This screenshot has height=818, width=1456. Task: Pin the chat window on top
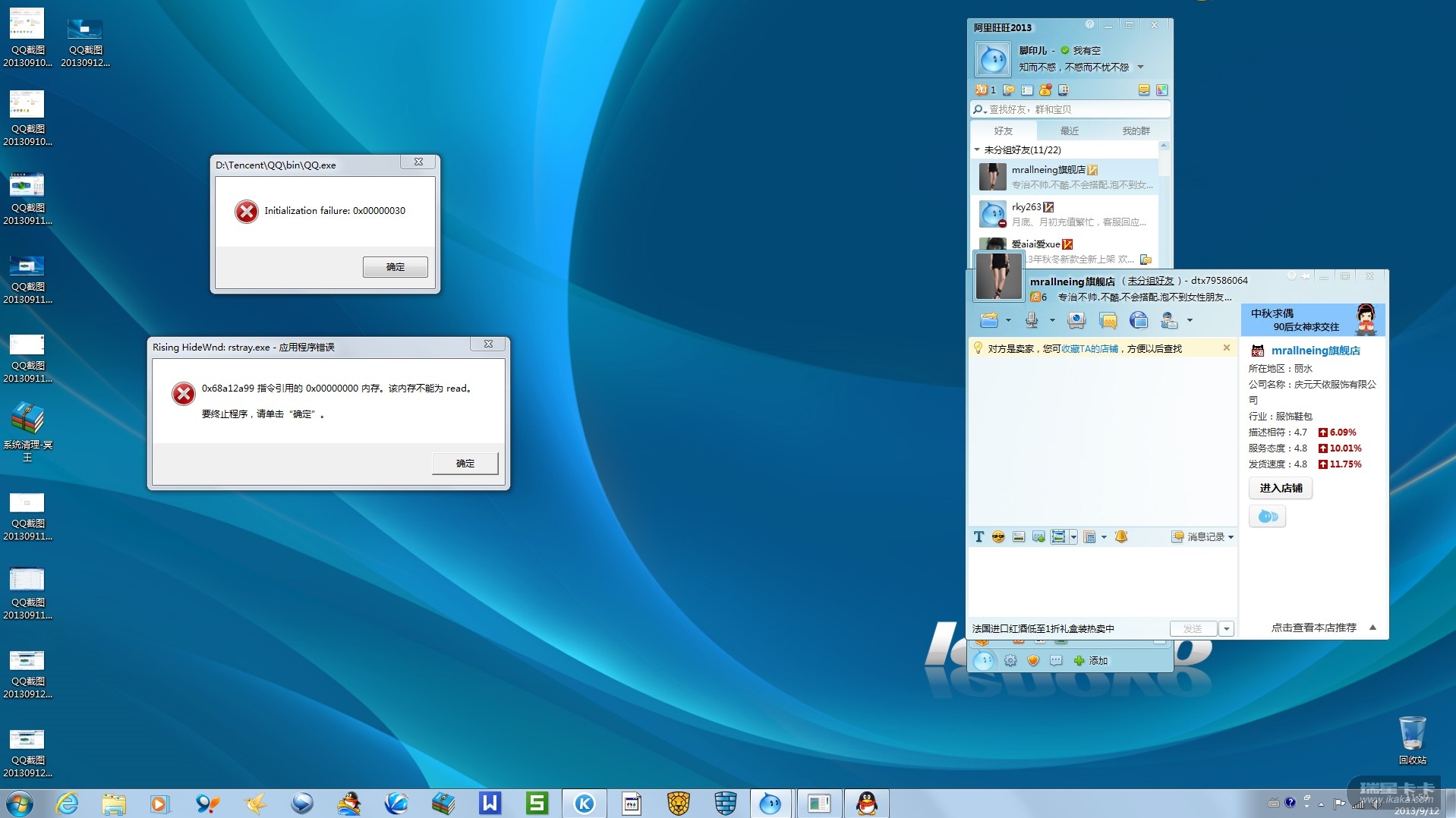[x=1306, y=277]
